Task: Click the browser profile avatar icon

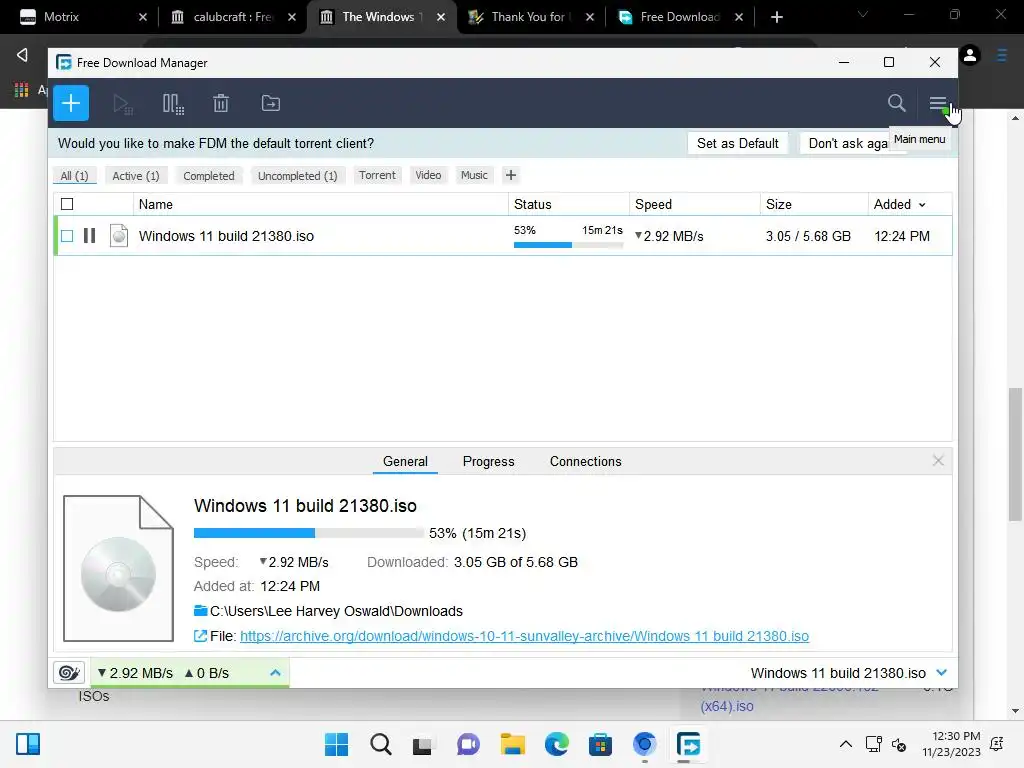Action: (970, 56)
